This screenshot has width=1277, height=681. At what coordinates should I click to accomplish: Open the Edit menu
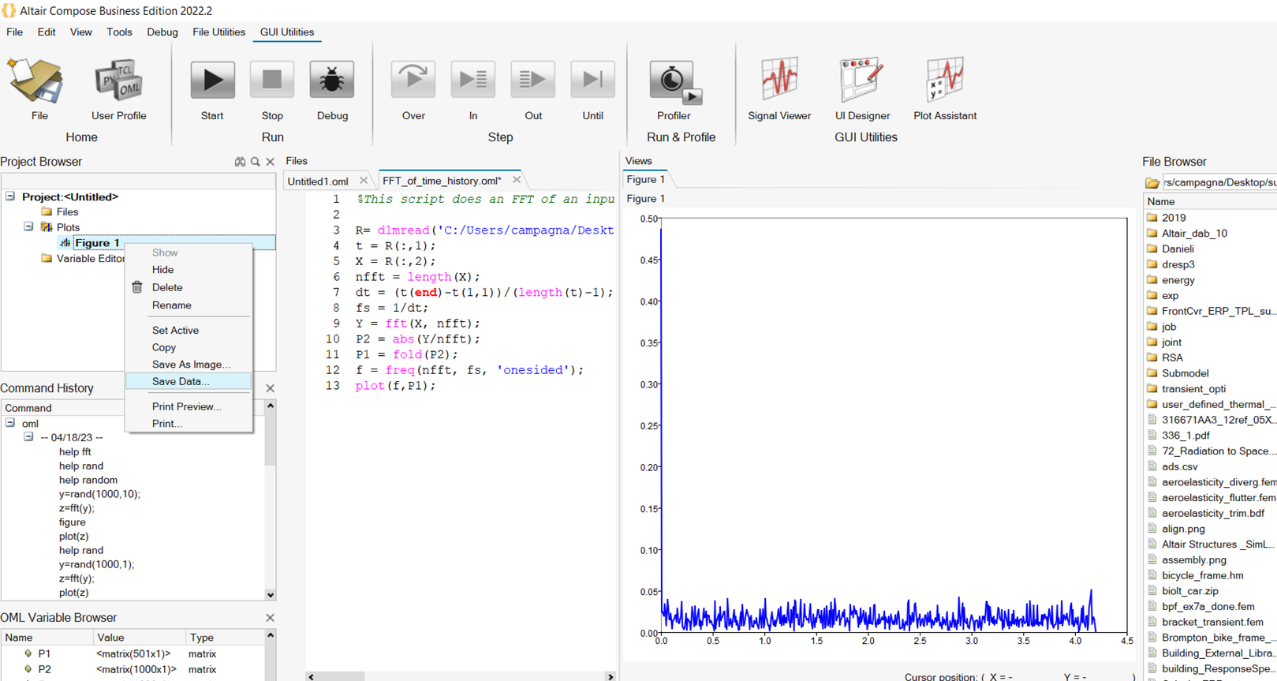46,32
